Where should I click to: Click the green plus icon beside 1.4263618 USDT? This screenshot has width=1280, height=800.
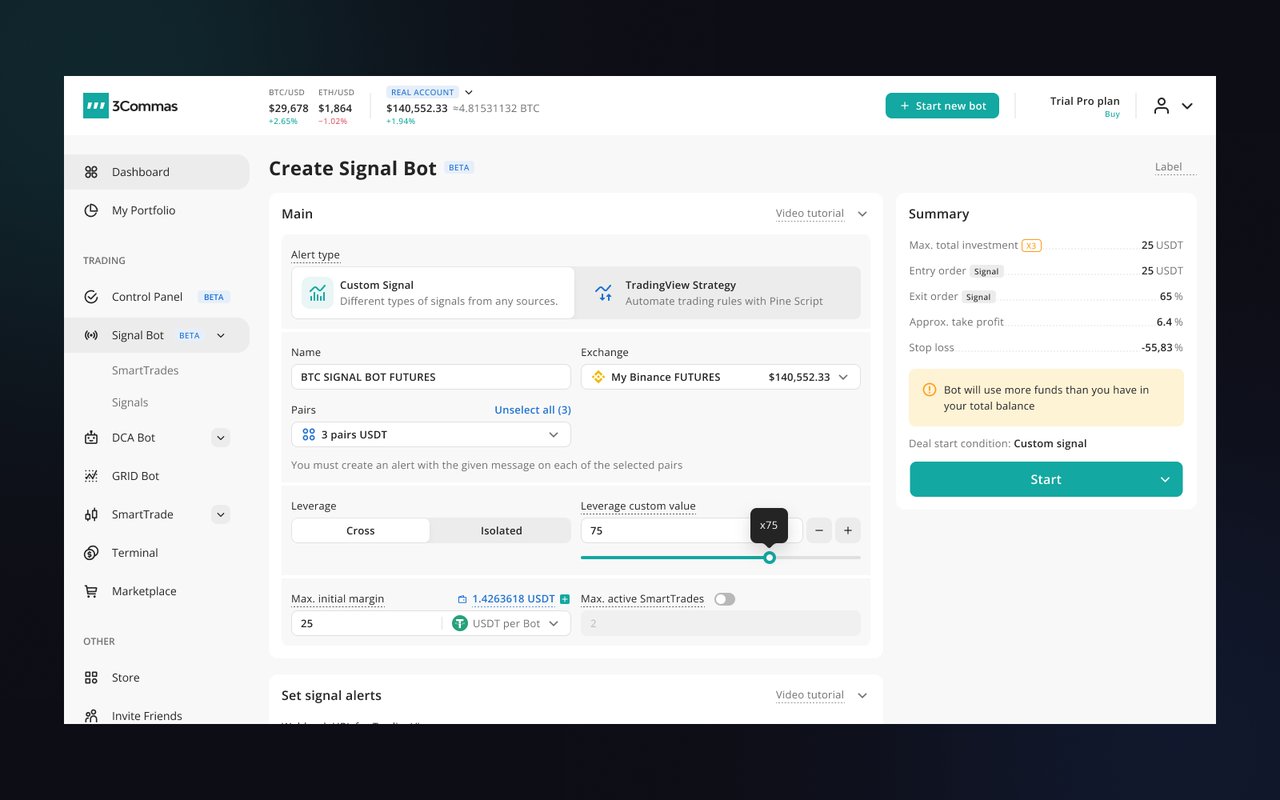tap(565, 599)
